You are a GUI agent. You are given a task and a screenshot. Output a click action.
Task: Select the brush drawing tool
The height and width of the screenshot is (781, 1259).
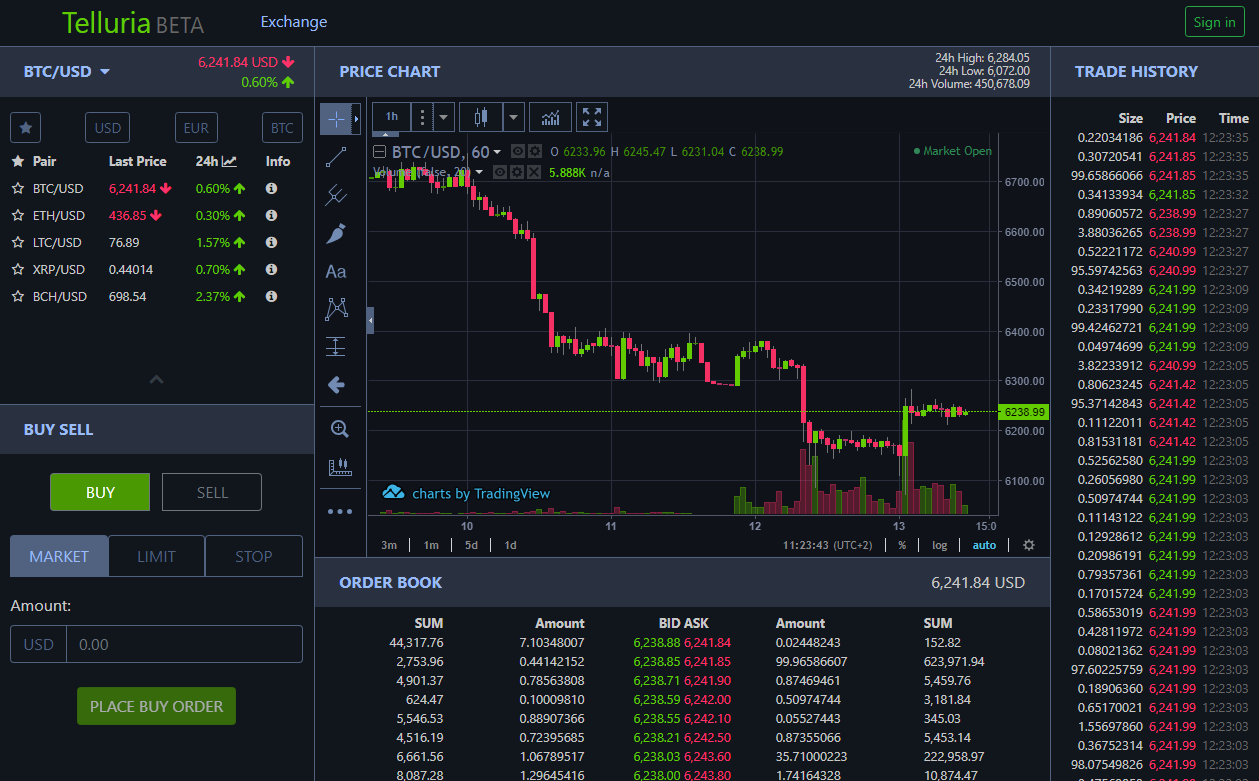[x=336, y=233]
